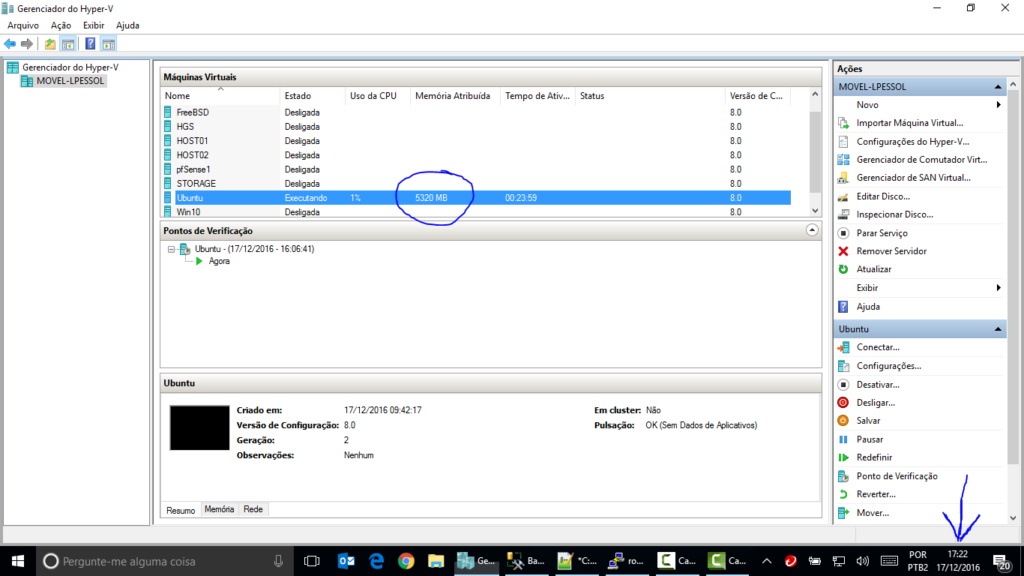Open Edge browser from the taskbar
The height and width of the screenshot is (576, 1024).
(x=376, y=561)
